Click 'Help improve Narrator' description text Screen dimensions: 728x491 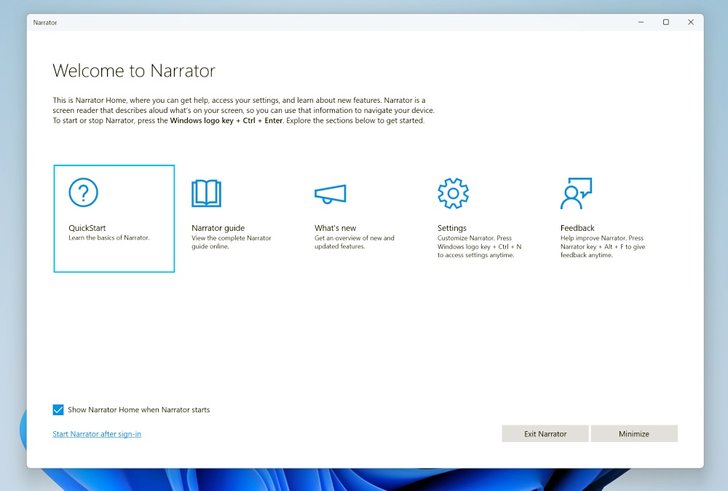603,246
